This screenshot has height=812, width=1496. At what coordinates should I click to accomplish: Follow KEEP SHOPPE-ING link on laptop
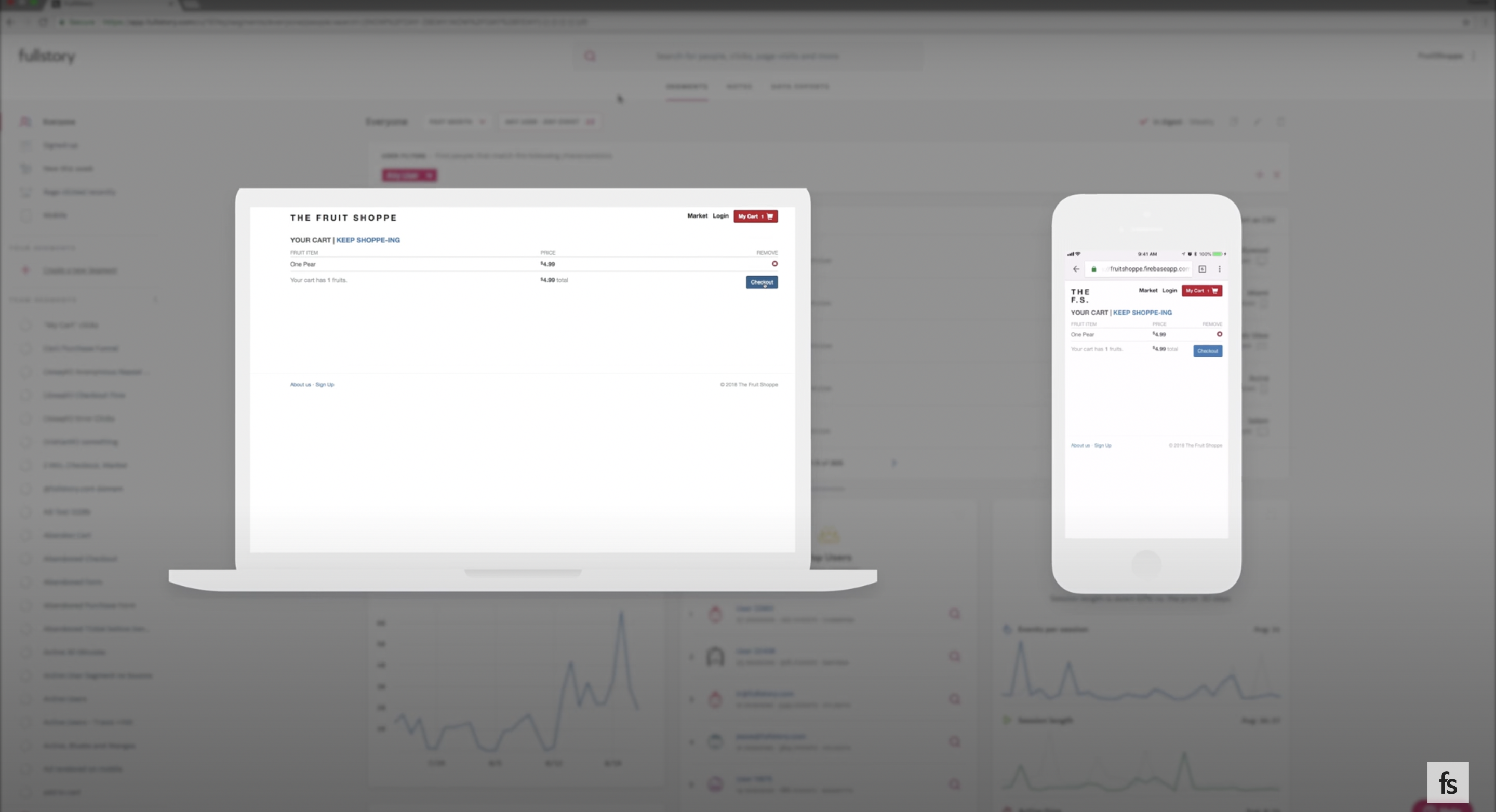tap(368, 240)
